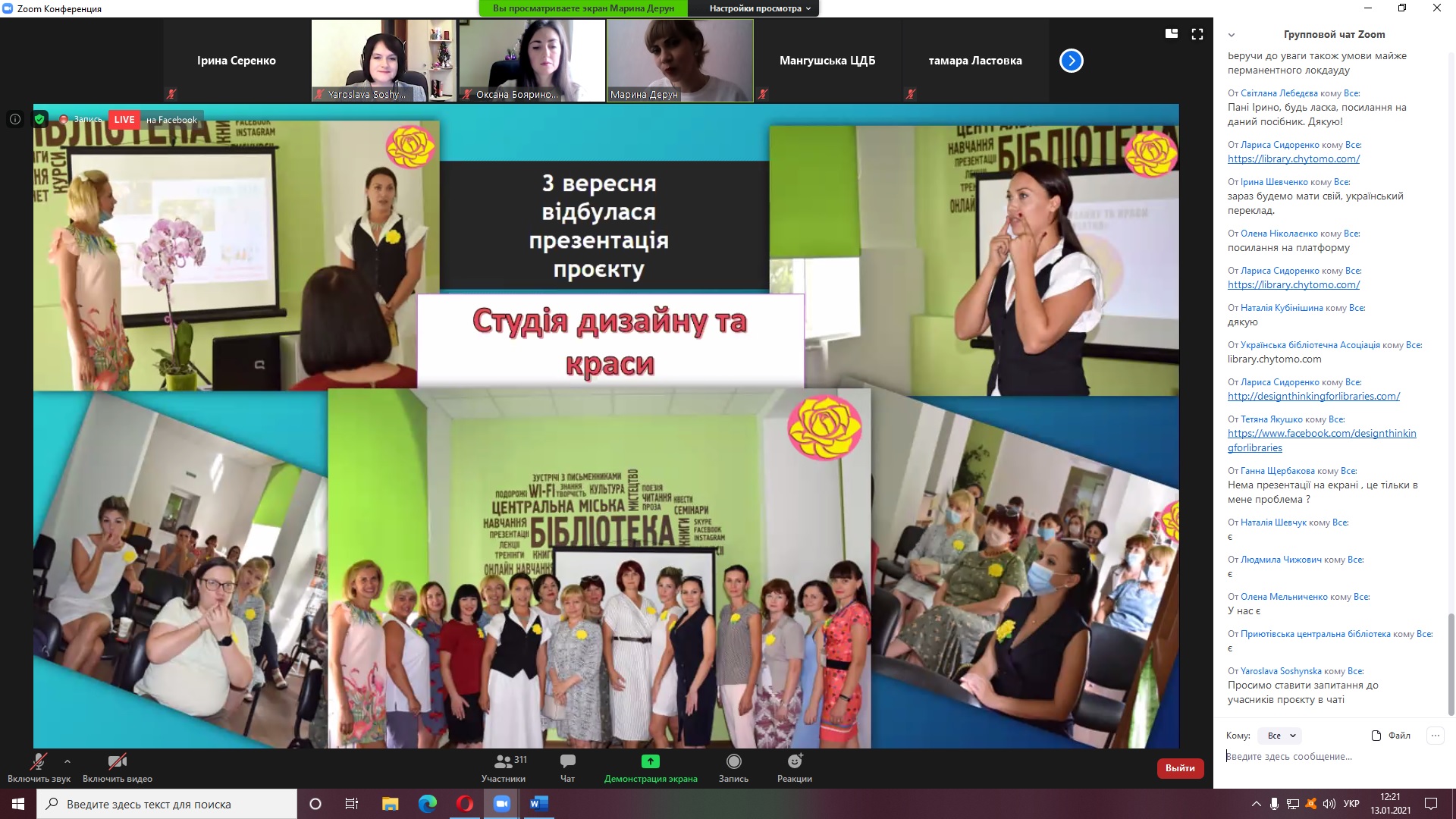This screenshot has height=819, width=1456.
Task: Click text library.chytomo.com from Асоціація
Action: (x=1274, y=359)
